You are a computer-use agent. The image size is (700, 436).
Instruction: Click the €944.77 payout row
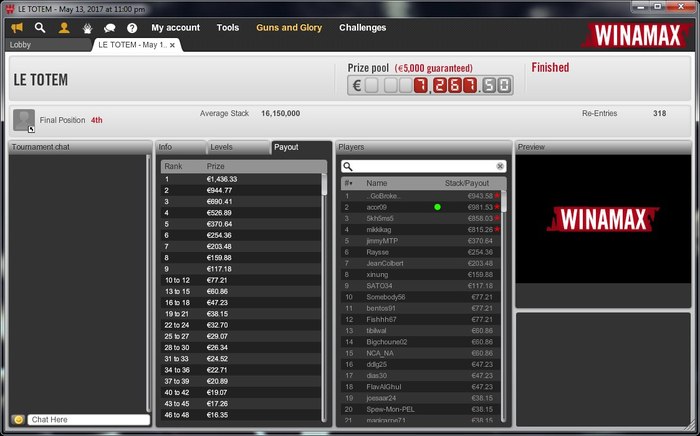tap(241, 190)
